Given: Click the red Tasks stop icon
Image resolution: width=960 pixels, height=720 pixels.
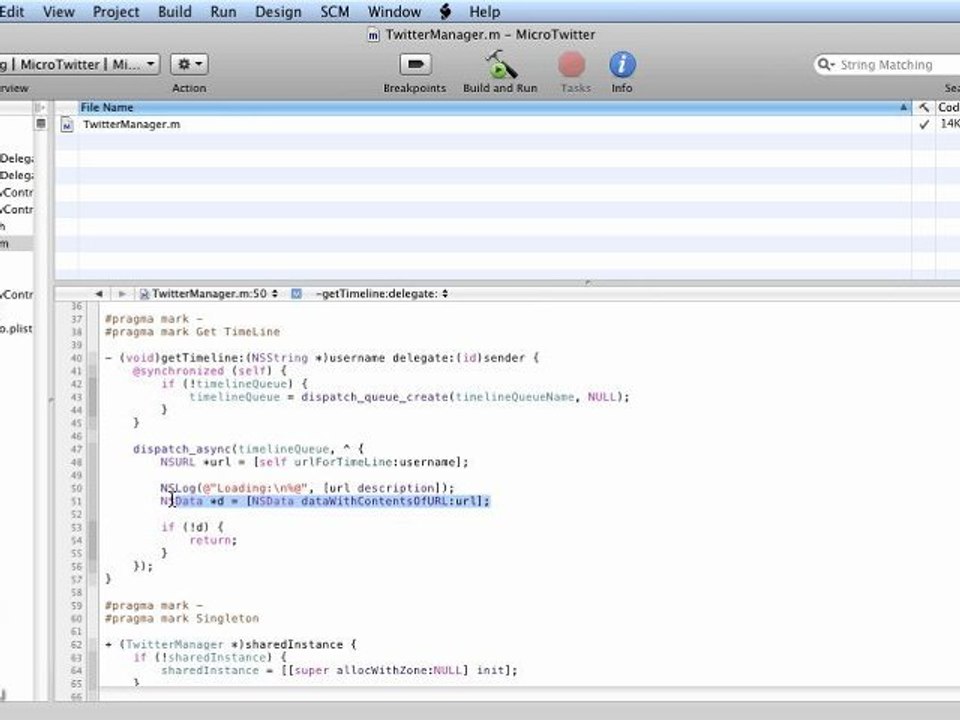Looking at the screenshot, I should 572,64.
